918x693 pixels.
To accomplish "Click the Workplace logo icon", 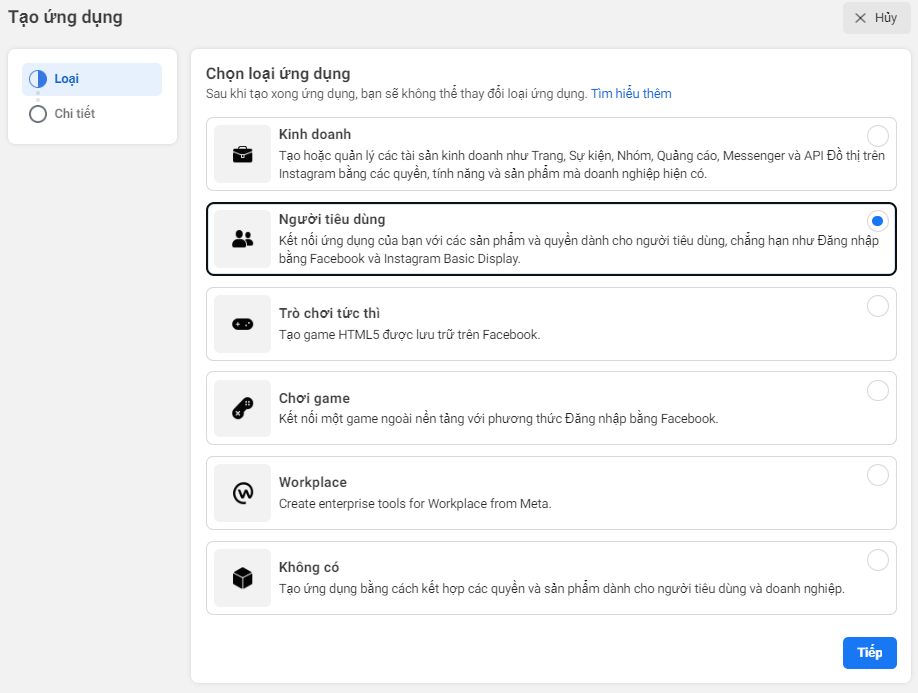I will [x=242, y=493].
